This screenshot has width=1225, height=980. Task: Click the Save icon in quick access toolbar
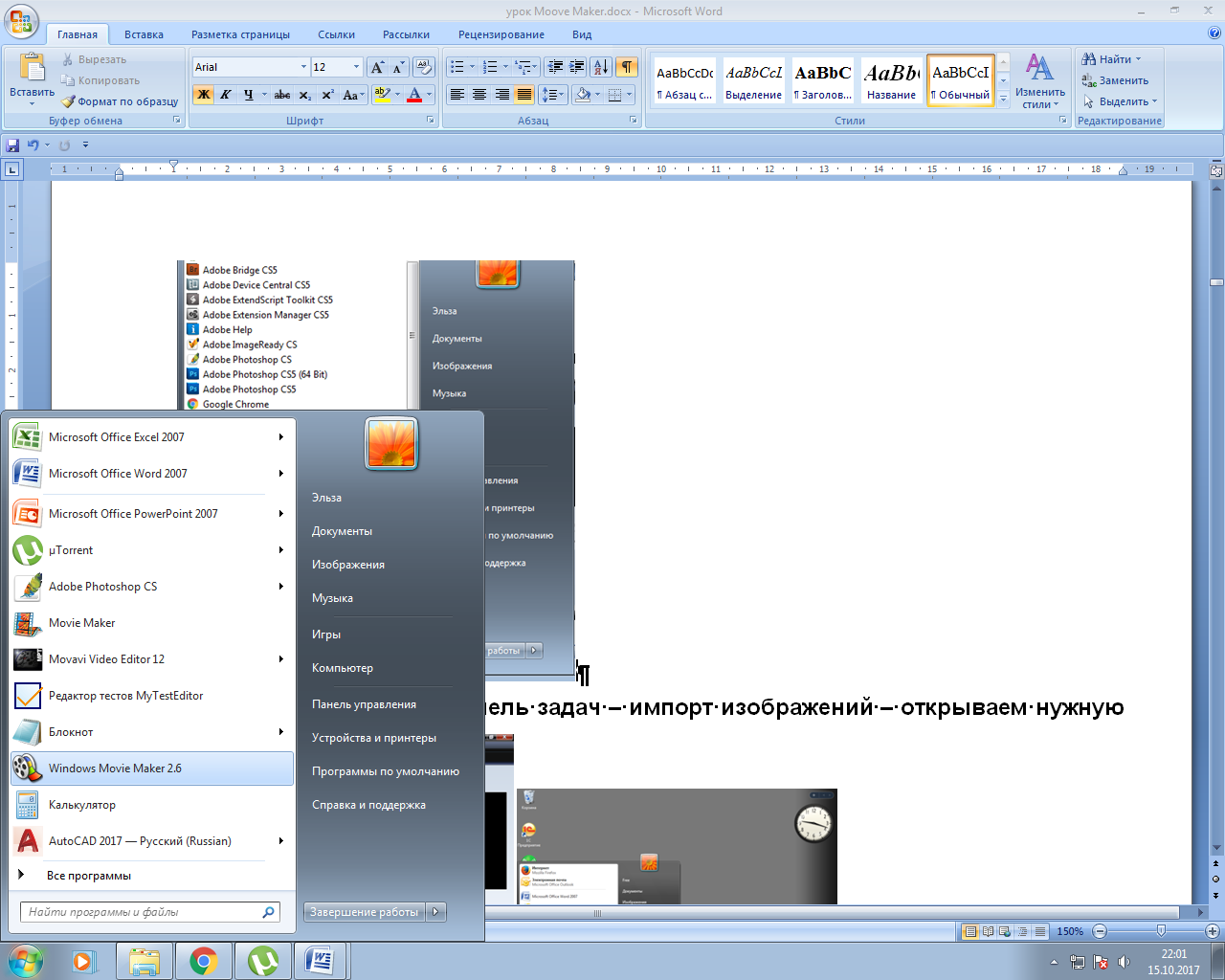pos(12,145)
